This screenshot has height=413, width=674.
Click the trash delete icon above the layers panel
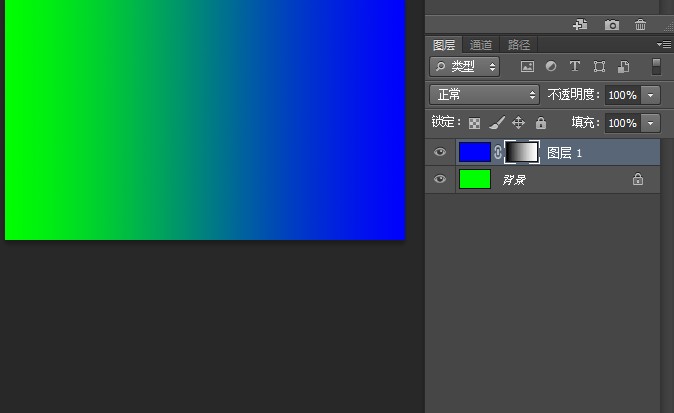(x=641, y=25)
